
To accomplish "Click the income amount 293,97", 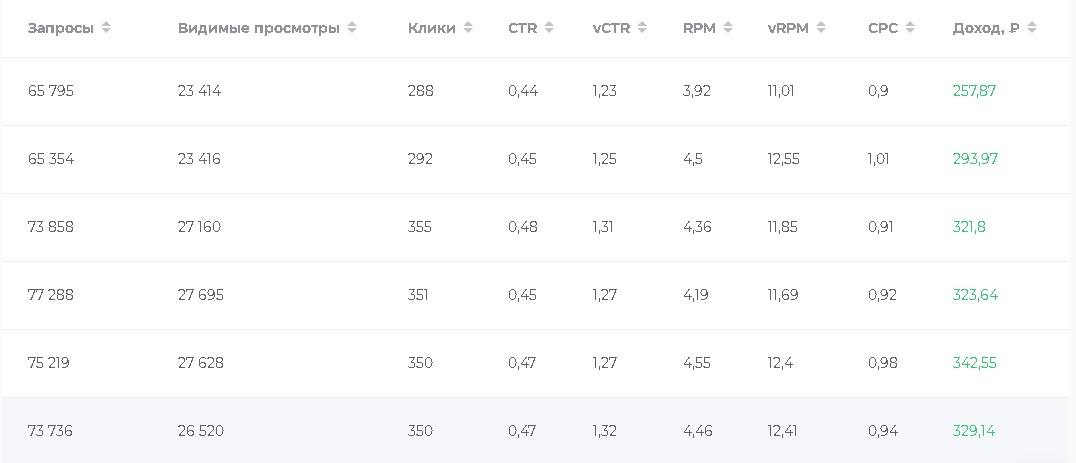I will [975, 159].
